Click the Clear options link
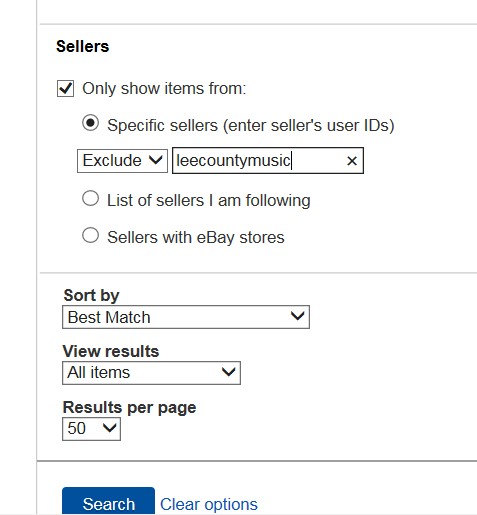The width and height of the screenshot is (477, 515). pyautogui.click(x=209, y=504)
